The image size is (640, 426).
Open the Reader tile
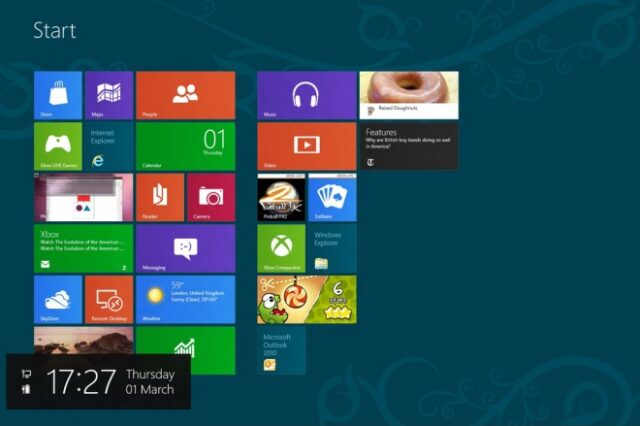point(160,197)
